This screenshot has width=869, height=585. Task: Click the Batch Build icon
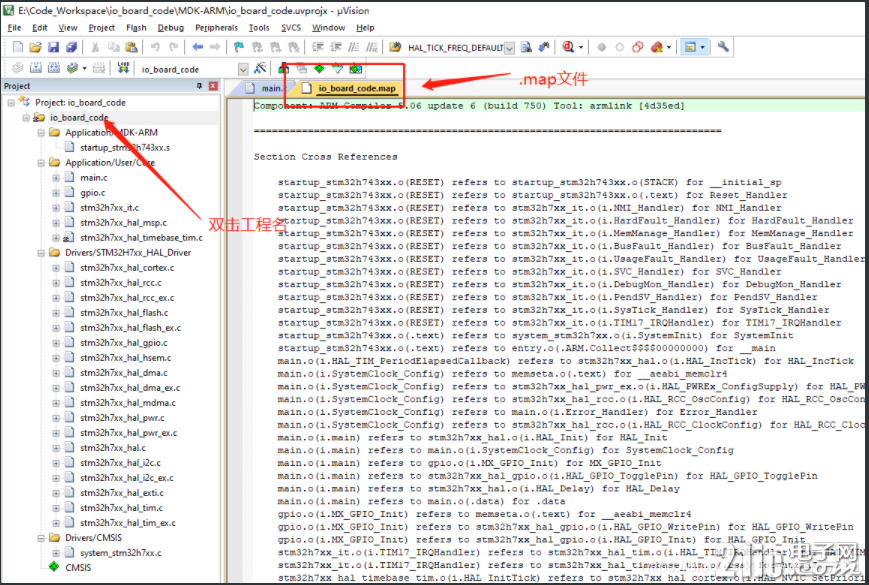[72, 69]
